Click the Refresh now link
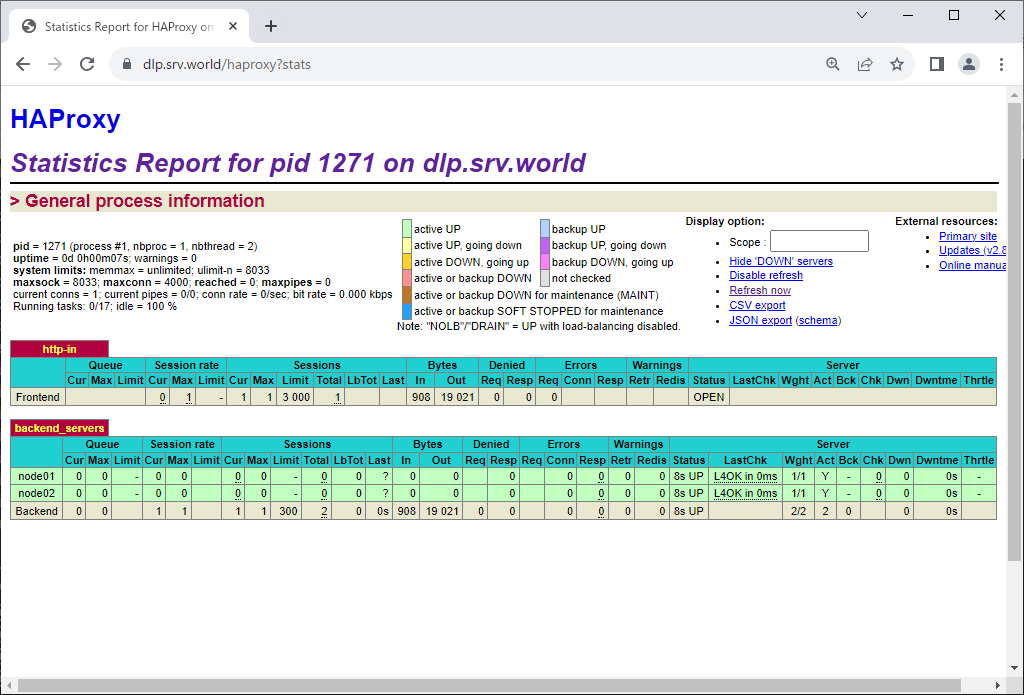 tap(759, 291)
